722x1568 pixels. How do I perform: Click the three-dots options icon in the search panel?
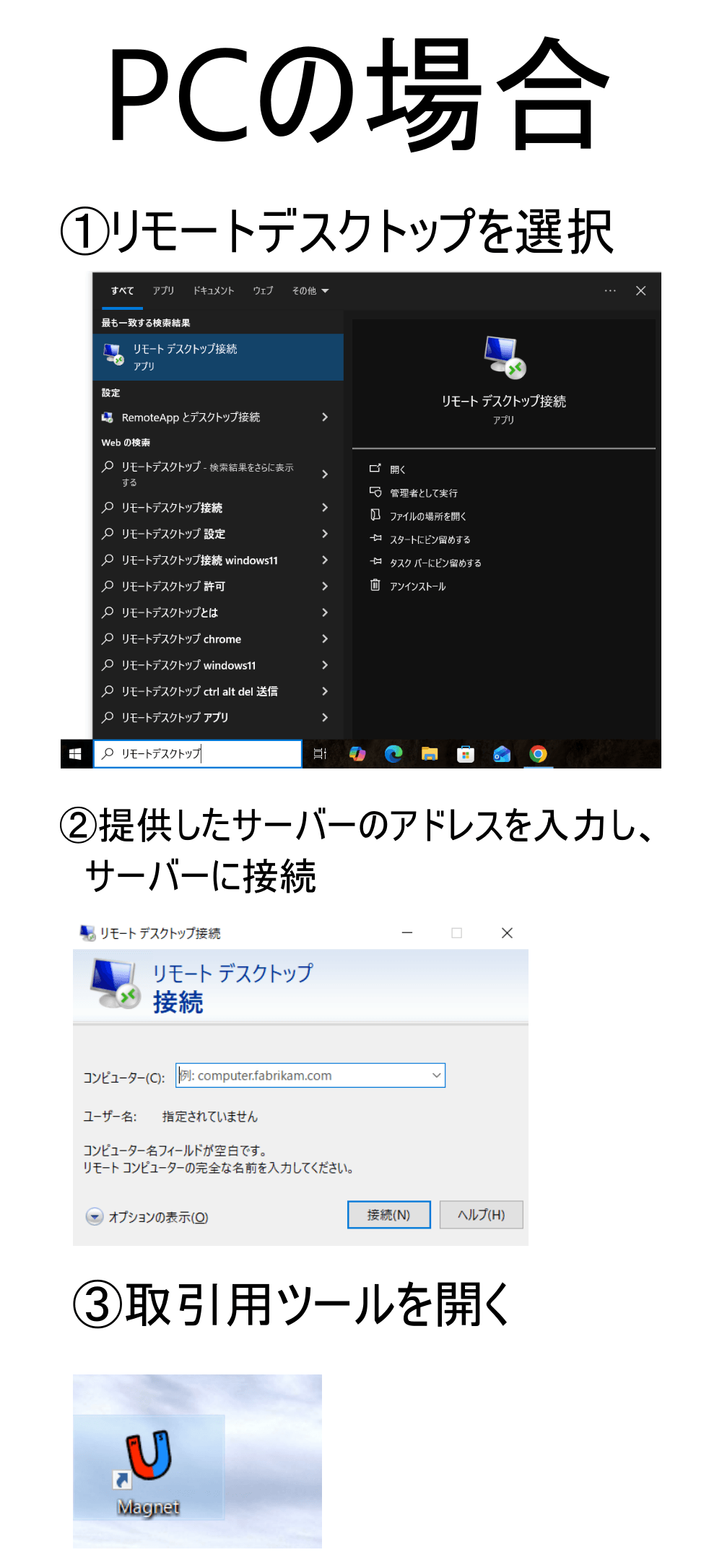610,290
